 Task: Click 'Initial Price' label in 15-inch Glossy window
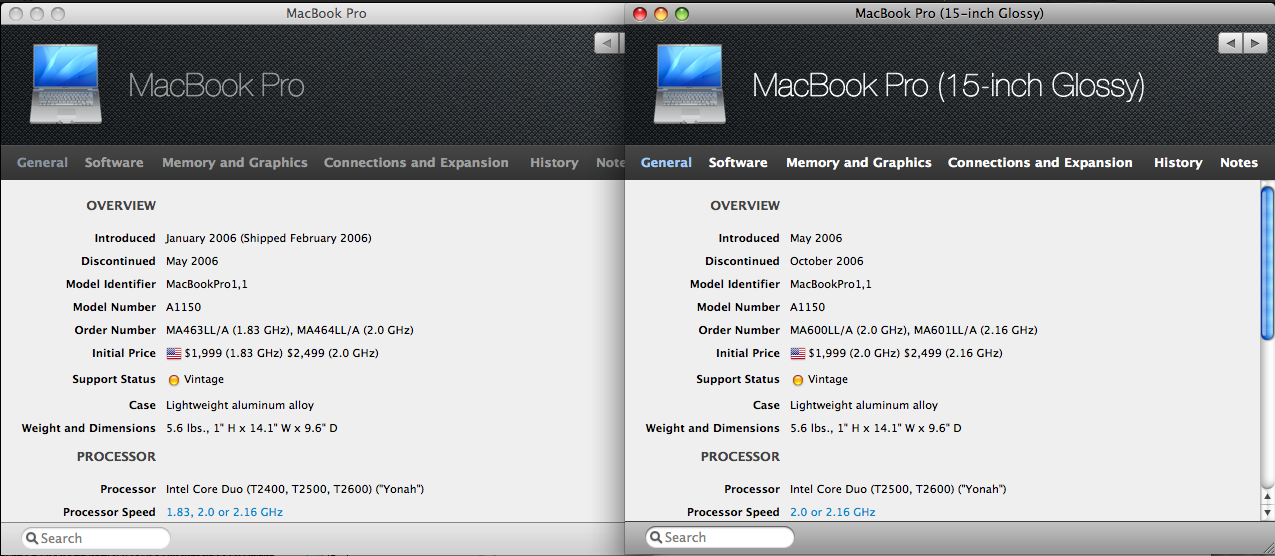click(x=748, y=353)
